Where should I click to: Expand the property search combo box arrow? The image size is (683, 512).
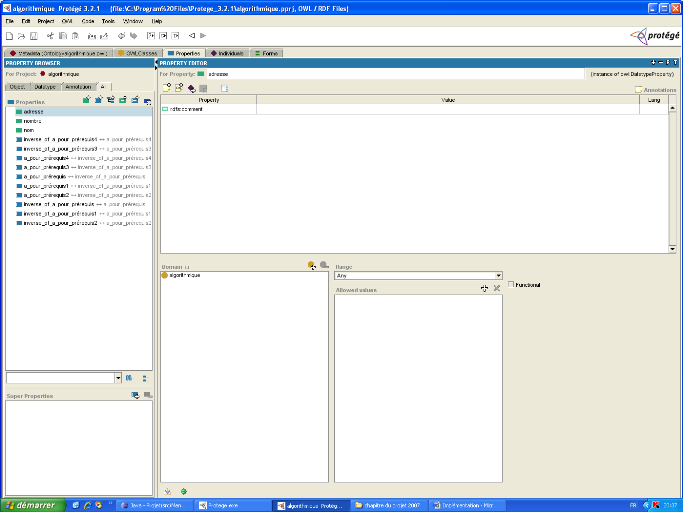[x=117, y=378]
